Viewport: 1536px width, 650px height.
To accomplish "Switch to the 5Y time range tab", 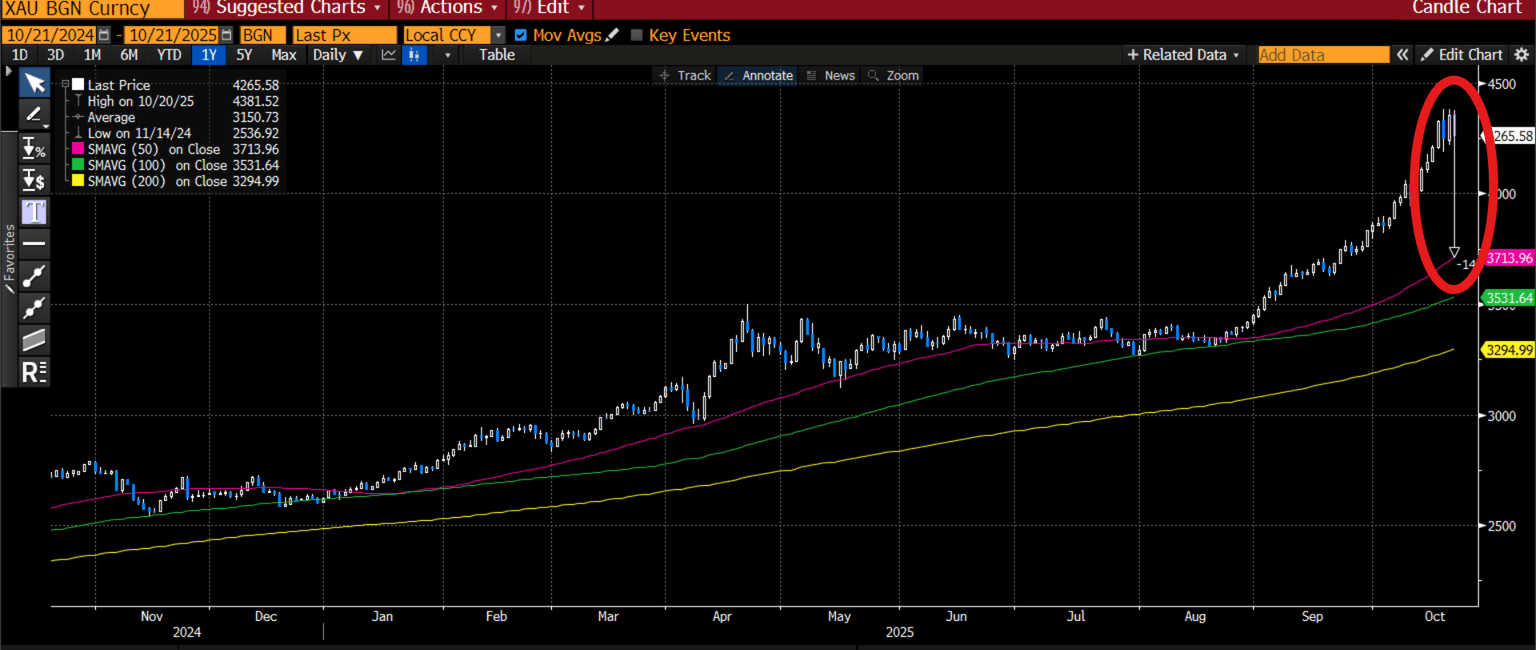I will pyautogui.click(x=245, y=55).
